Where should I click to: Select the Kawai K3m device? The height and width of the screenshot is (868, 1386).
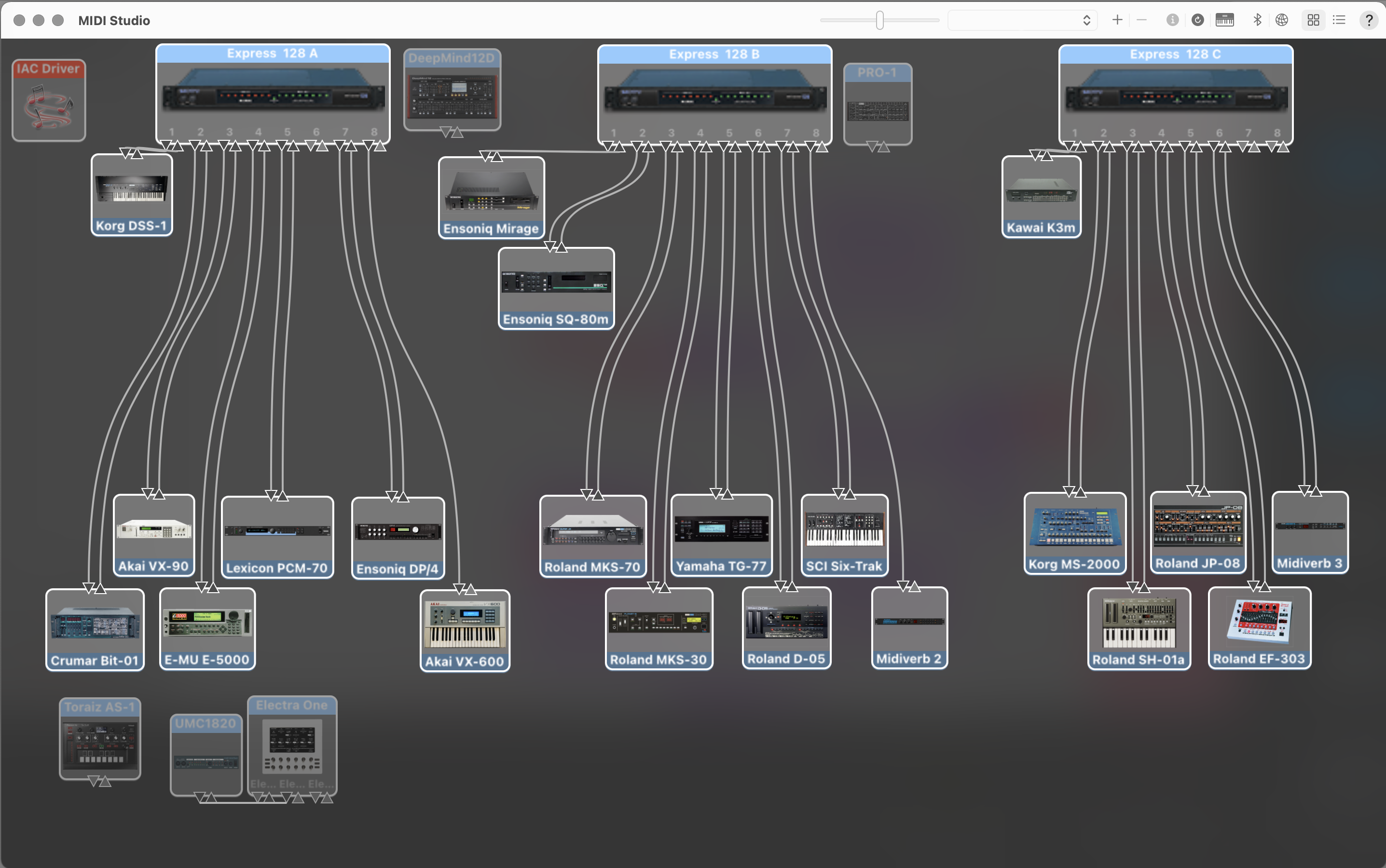tap(1041, 196)
